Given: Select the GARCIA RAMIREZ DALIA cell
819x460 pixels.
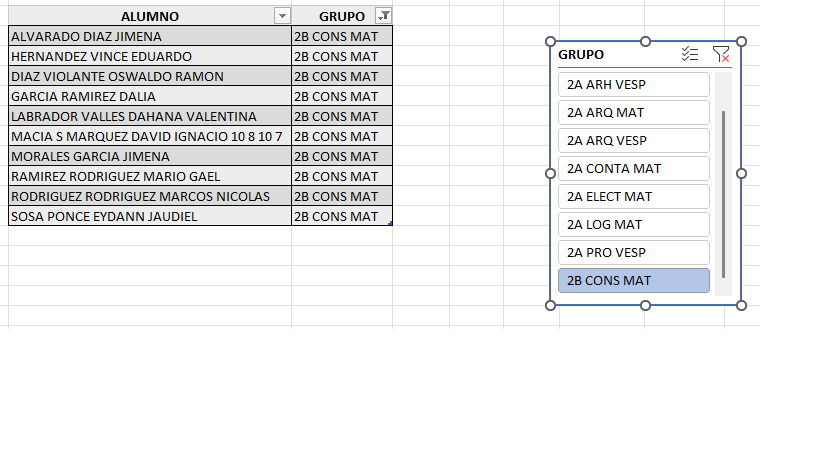Looking at the screenshot, I should 150,96.
